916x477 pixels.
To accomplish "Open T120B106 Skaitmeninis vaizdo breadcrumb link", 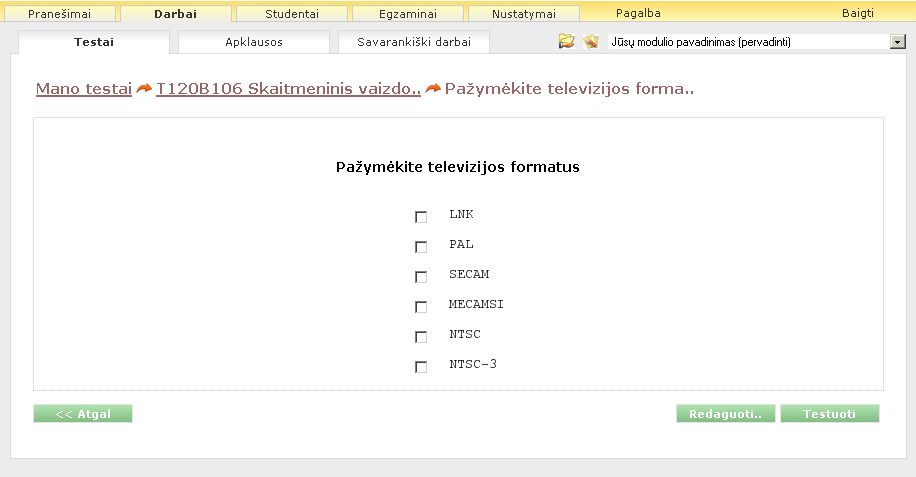I will pos(288,89).
